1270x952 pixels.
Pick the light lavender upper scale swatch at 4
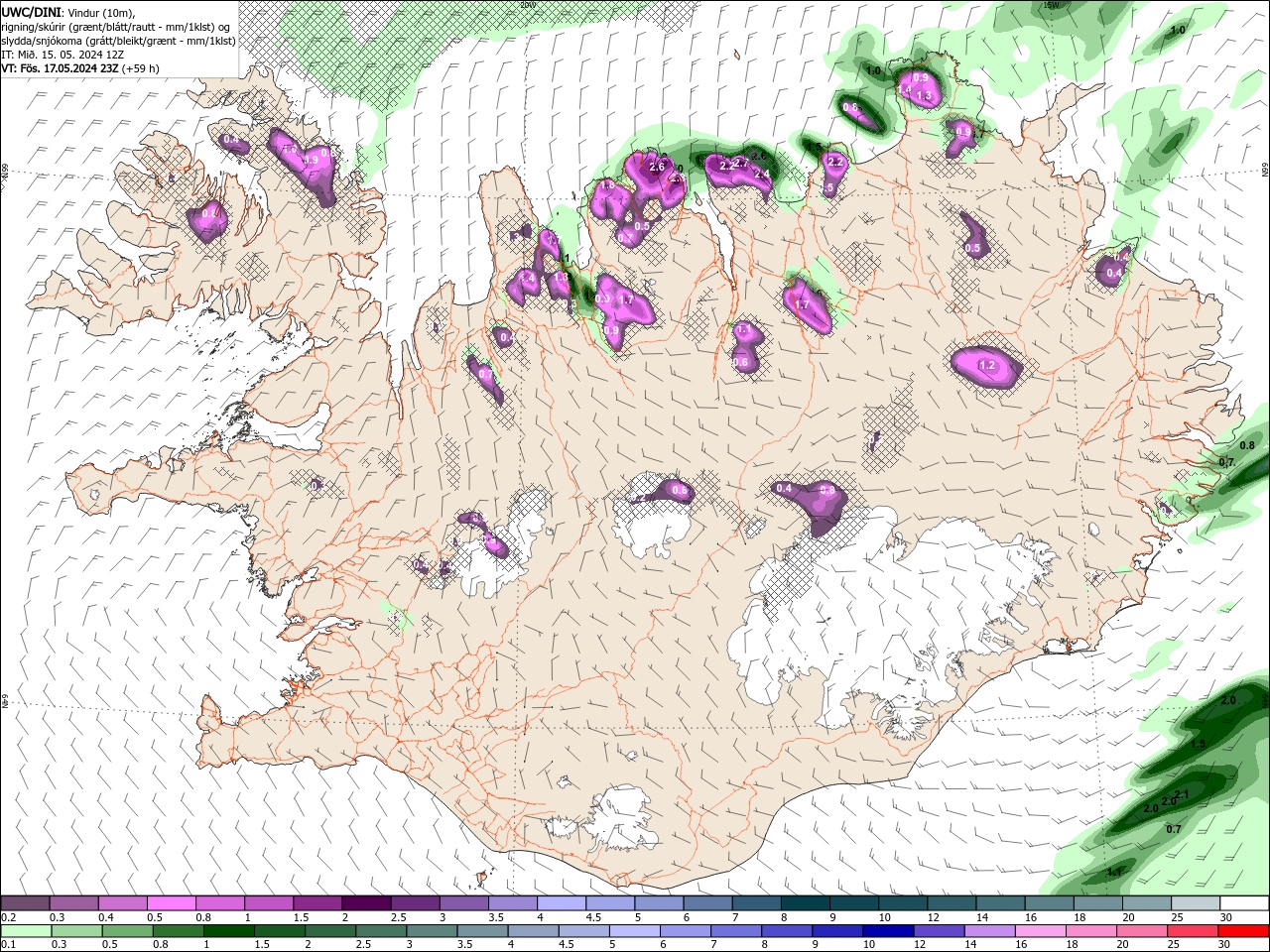561,903
